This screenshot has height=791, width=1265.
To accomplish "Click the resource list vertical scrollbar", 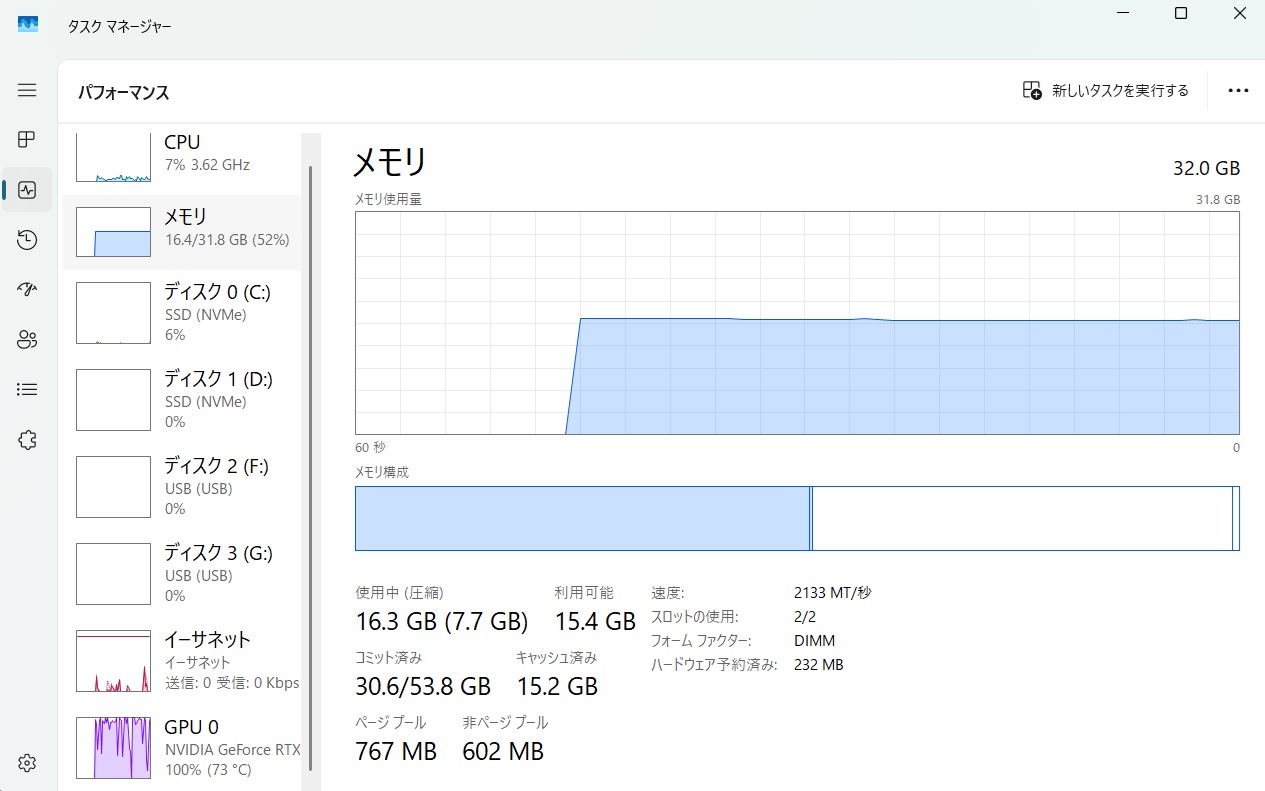I will (310, 450).
